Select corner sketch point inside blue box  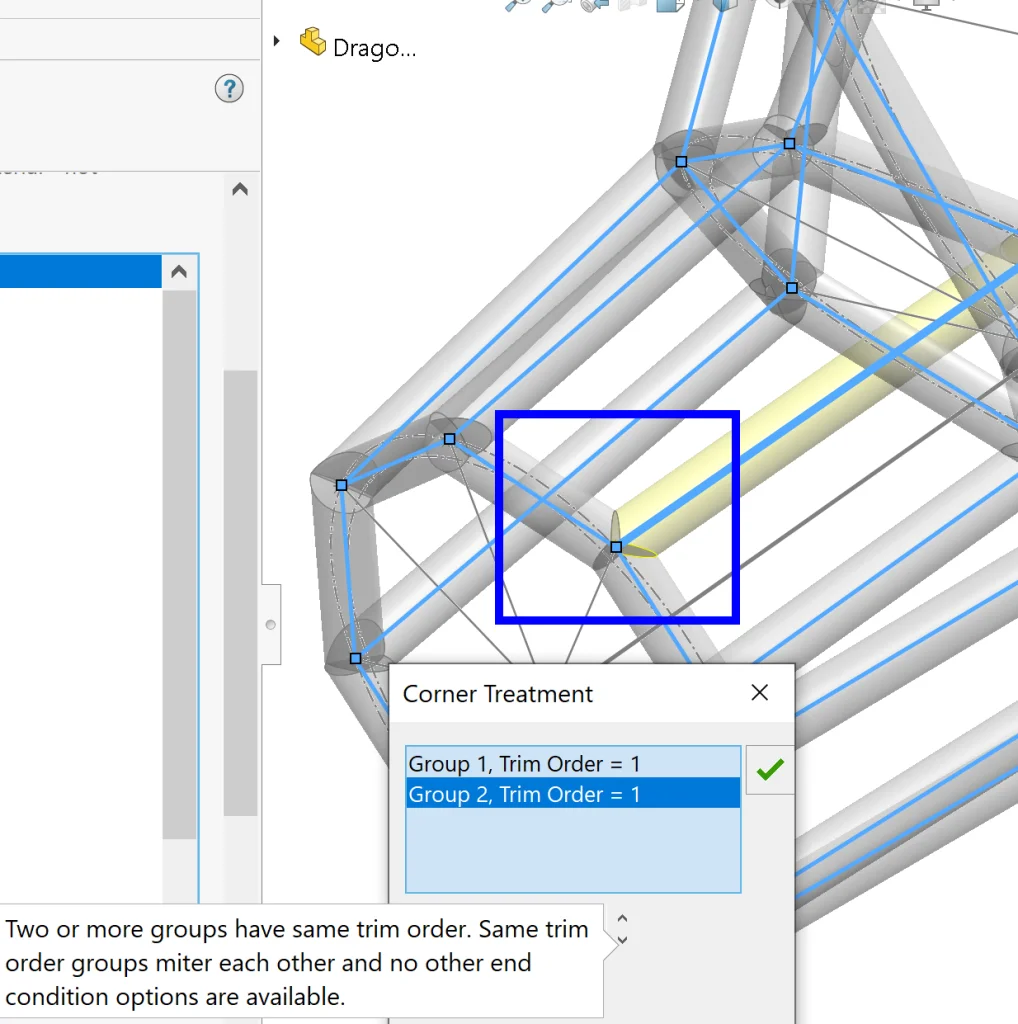(x=616, y=547)
